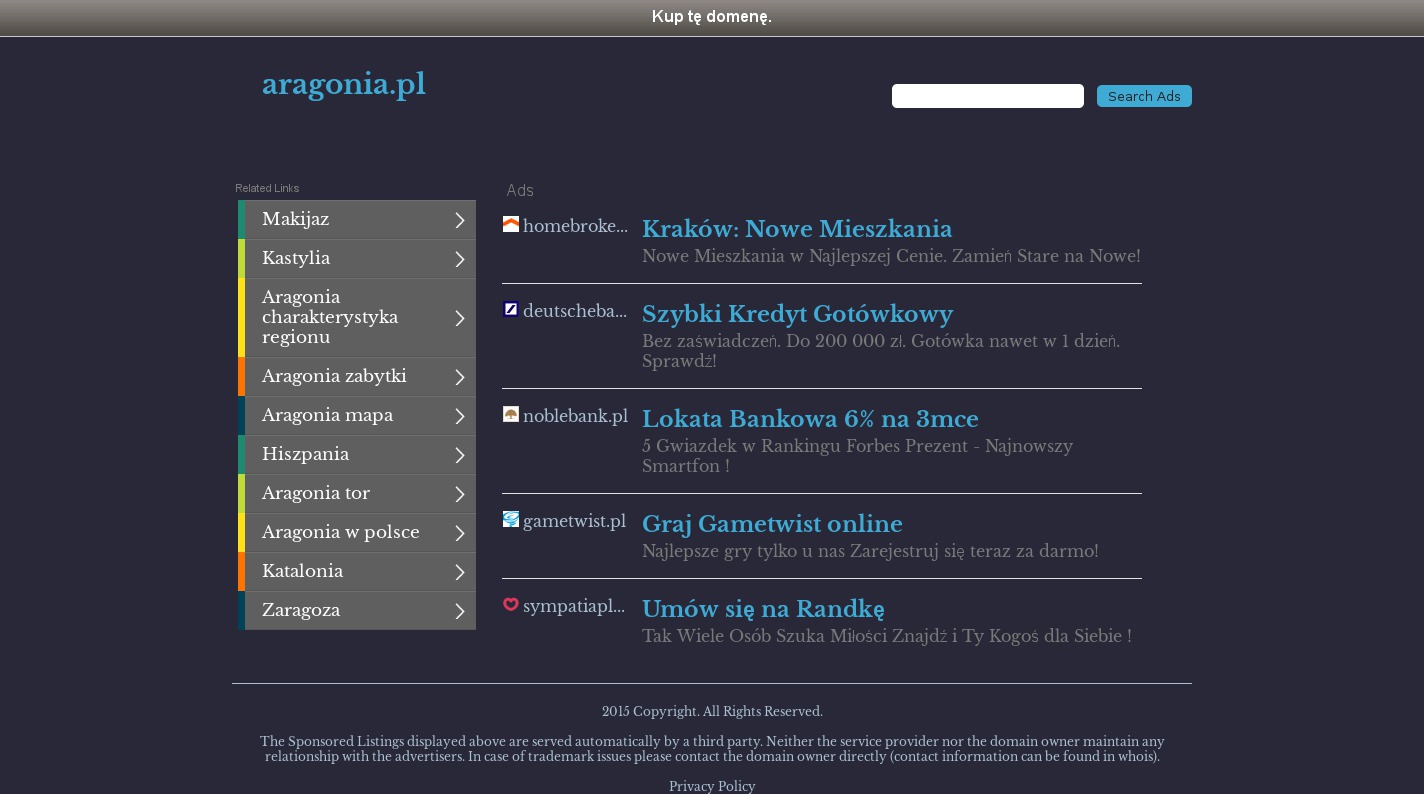Open the Kraków: Nowe Mieszkania ad
Image resolution: width=1424 pixels, height=794 pixels.
click(796, 230)
